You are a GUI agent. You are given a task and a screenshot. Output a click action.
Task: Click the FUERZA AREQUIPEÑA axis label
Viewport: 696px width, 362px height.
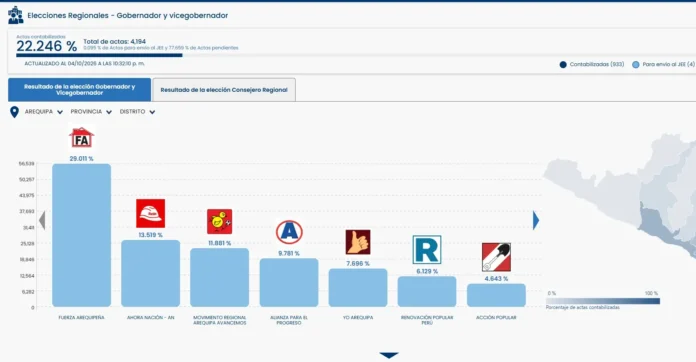coord(82,318)
